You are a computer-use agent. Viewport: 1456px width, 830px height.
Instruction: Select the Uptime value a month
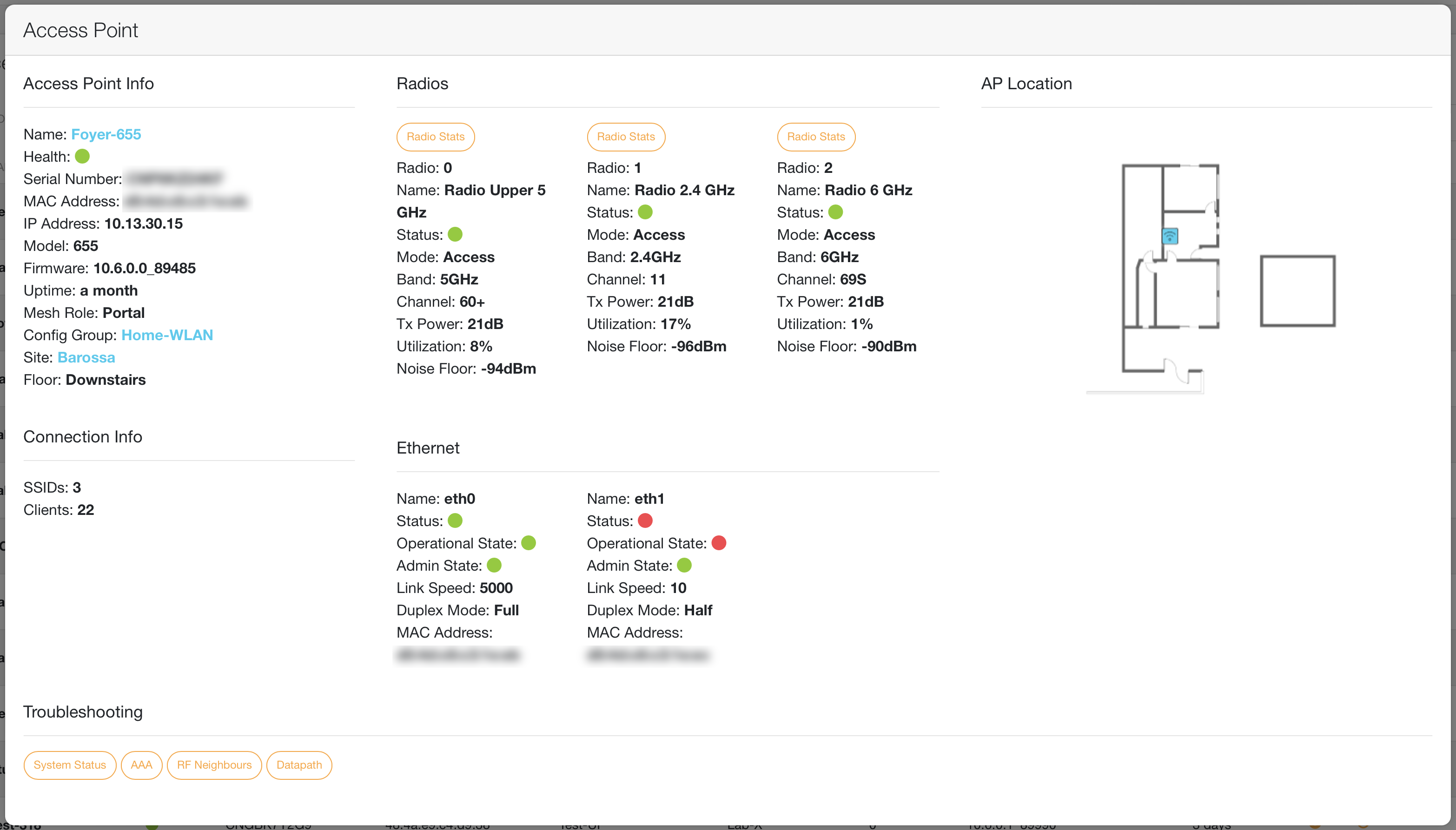click(x=109, y=291)
